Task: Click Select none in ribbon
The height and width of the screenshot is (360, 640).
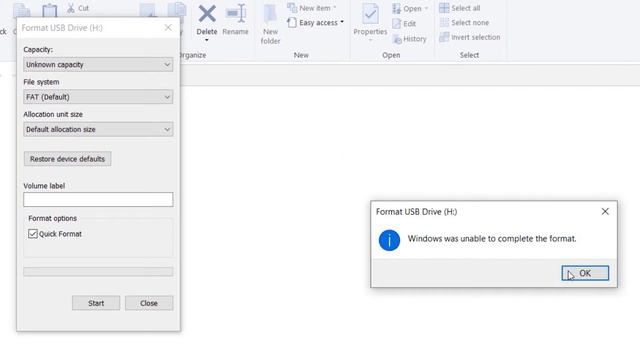Action: tap(464, 22)
